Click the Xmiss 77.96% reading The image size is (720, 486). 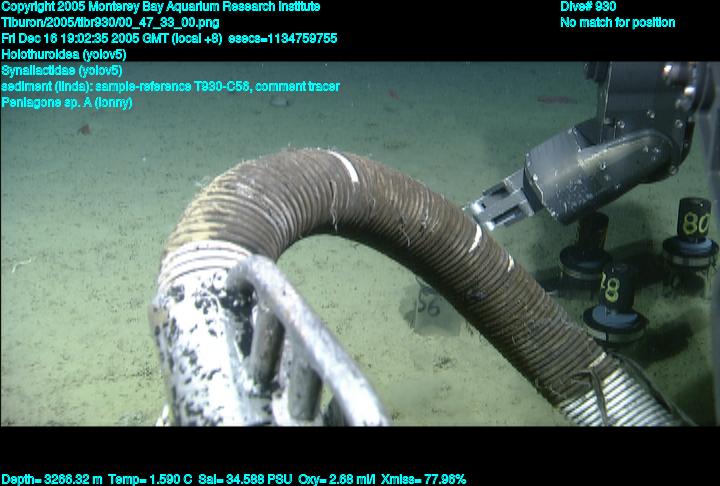424,479
